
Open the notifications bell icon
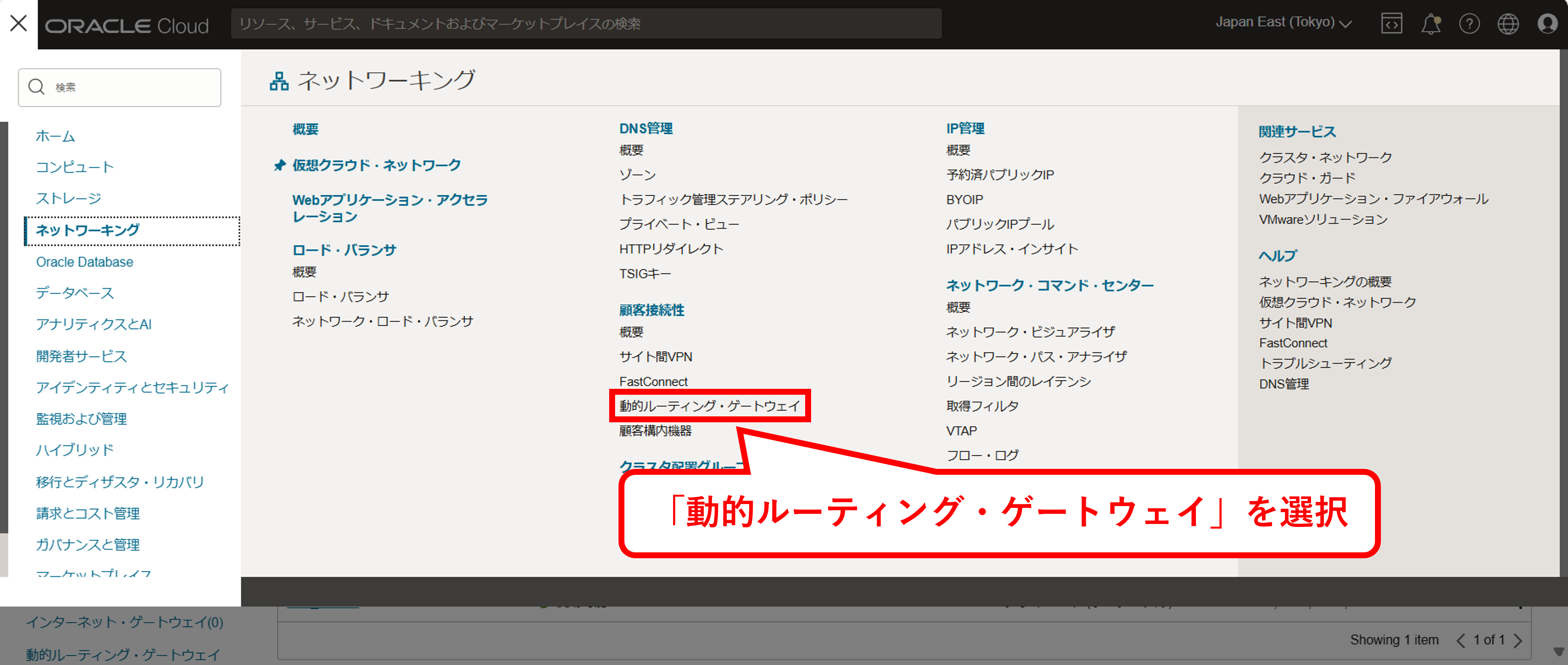(x=1430, y=24)
